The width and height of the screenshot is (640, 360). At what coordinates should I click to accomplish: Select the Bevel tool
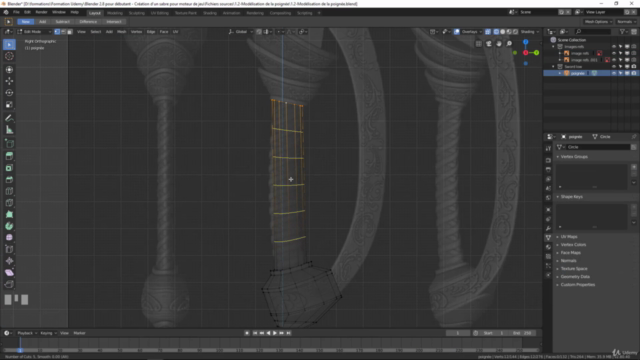point(9,180)
